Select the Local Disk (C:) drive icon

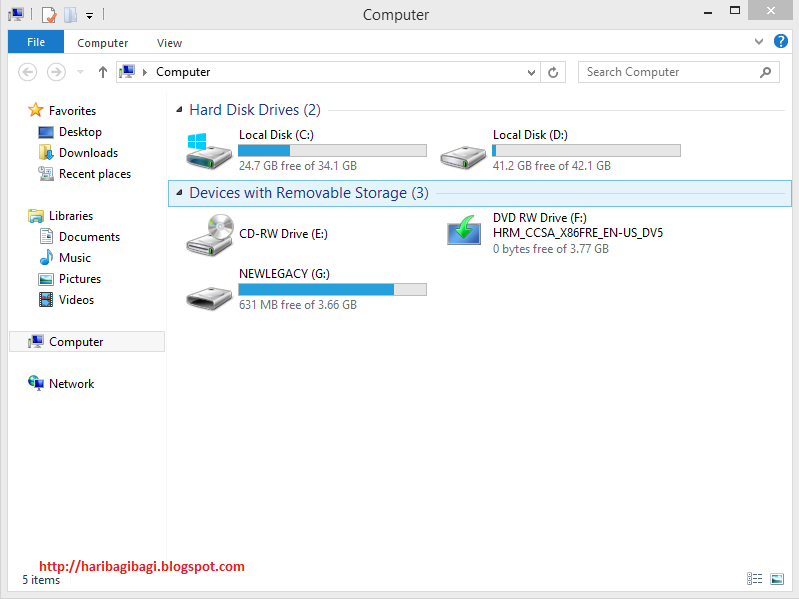coord(208,151)
